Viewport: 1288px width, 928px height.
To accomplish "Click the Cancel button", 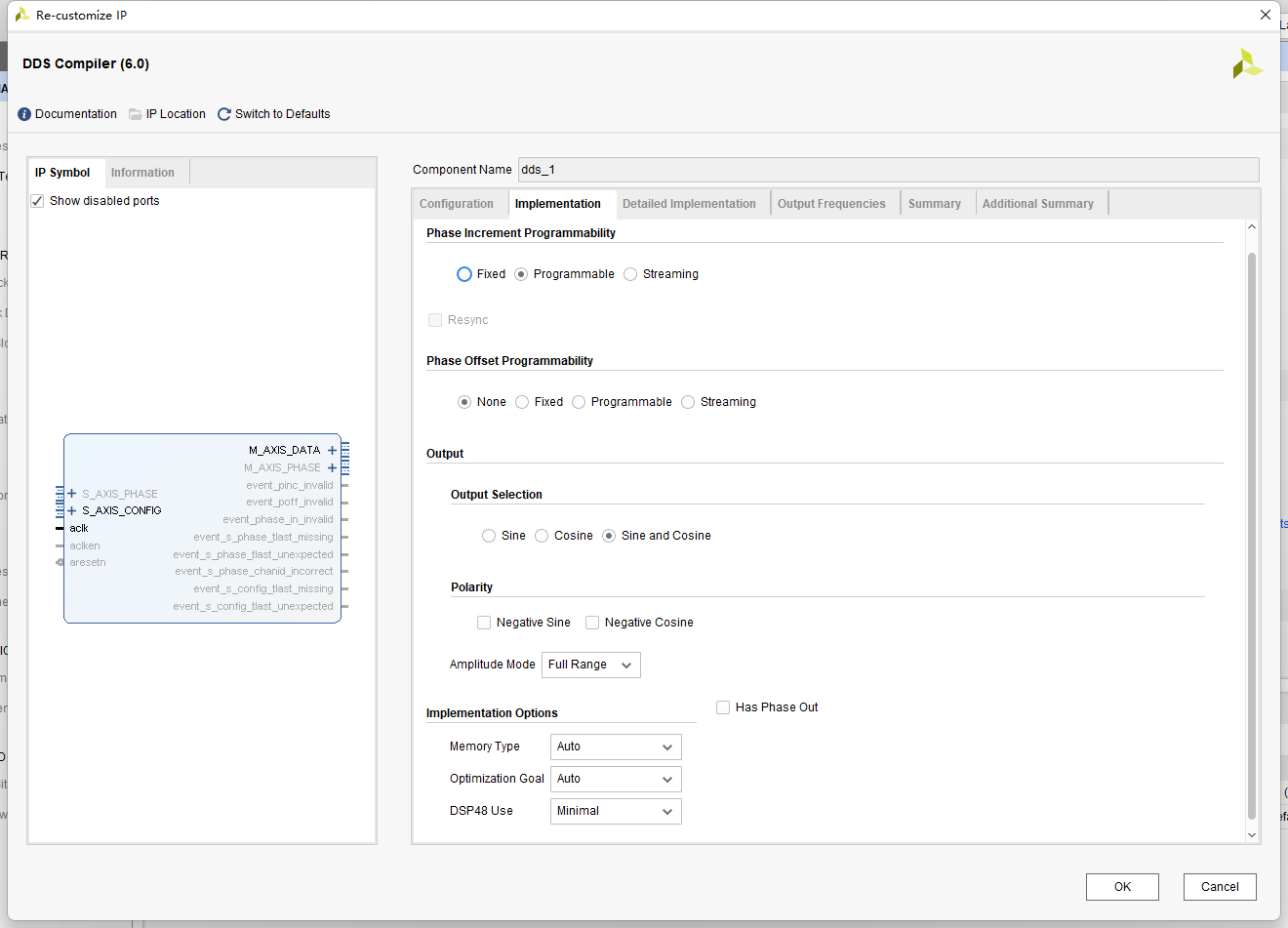I will point(1220,887).
